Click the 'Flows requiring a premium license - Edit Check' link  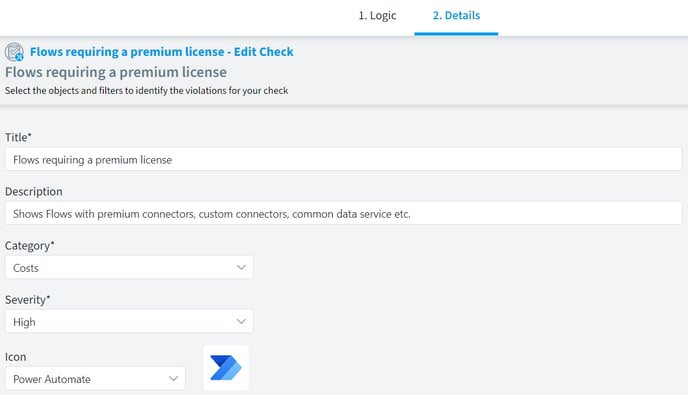click(161, 52)
